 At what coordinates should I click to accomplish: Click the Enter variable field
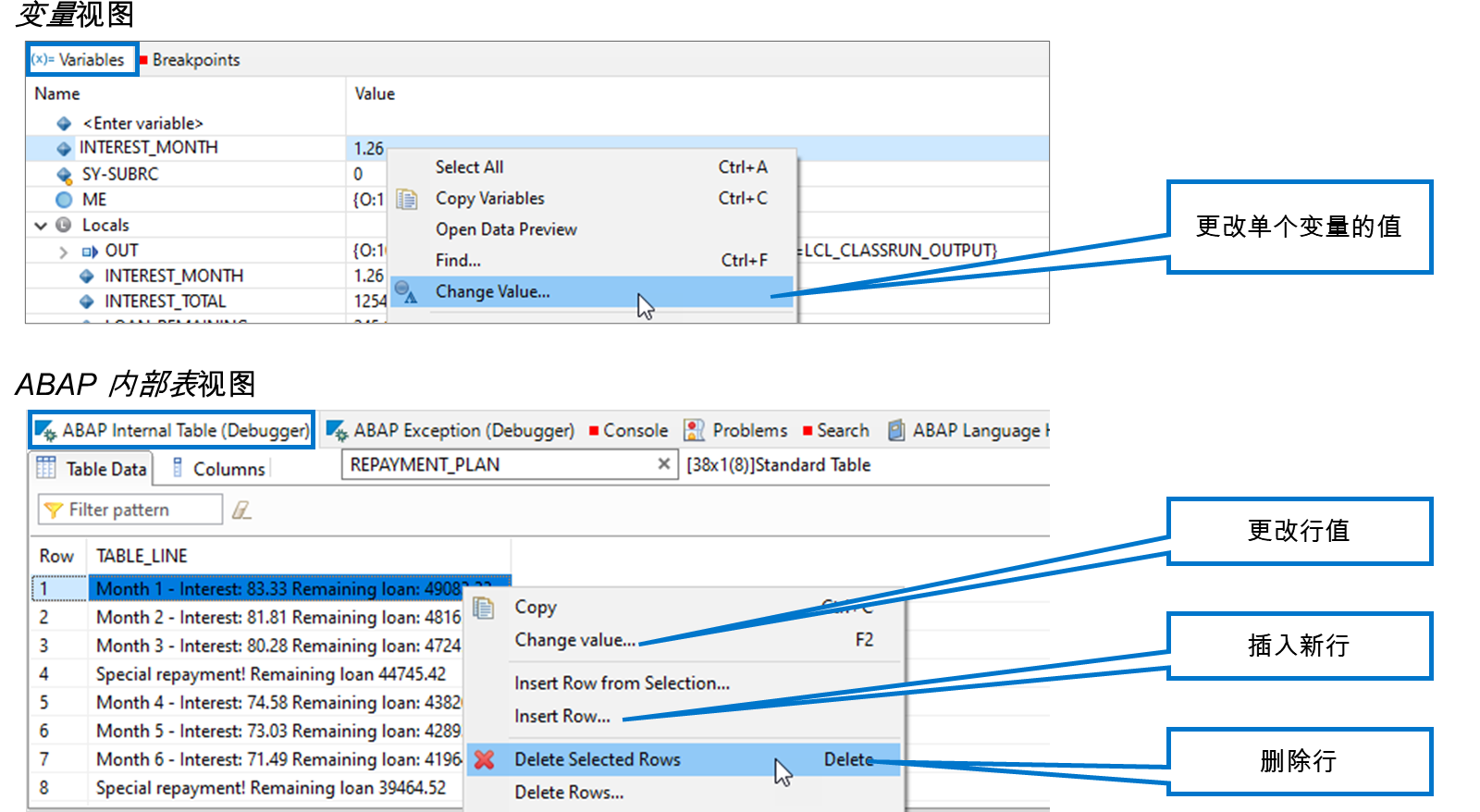[142, 123]
